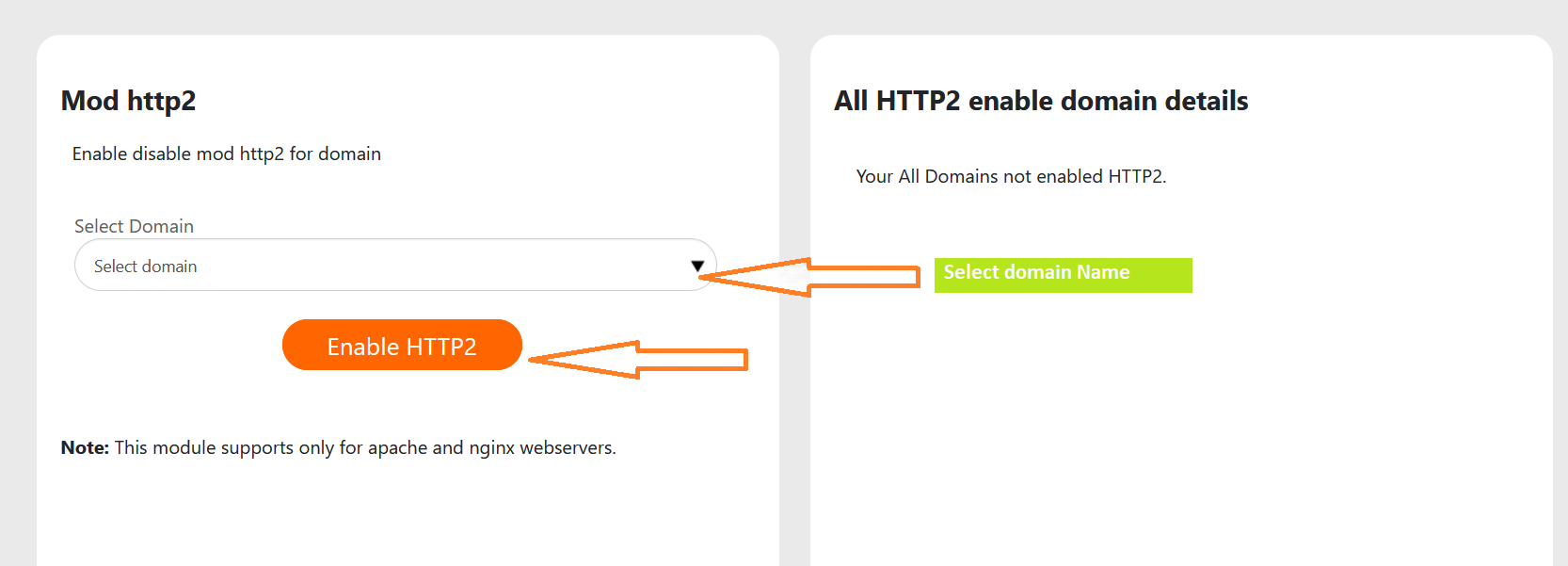Click the Select Domain field label
The width and height of the screenshot is (1568, 566).
click(134, 226)
